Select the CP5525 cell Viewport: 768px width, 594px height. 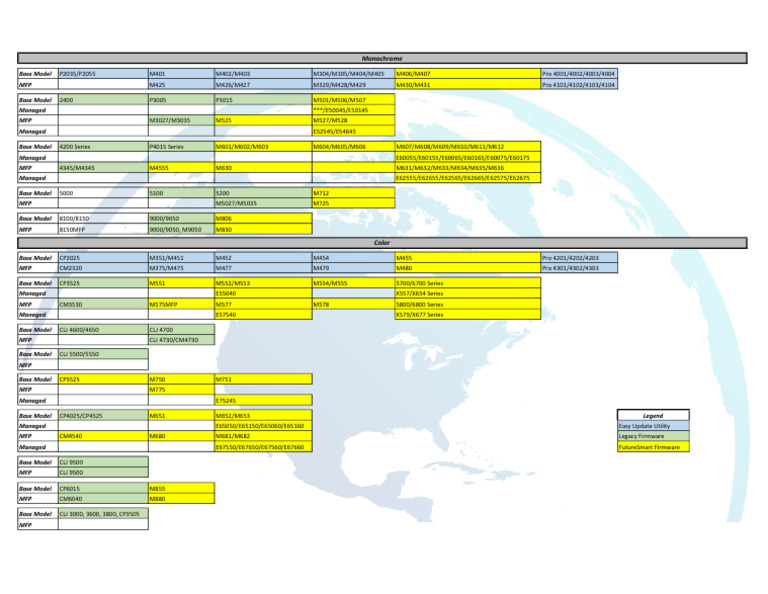click(103, 380)
